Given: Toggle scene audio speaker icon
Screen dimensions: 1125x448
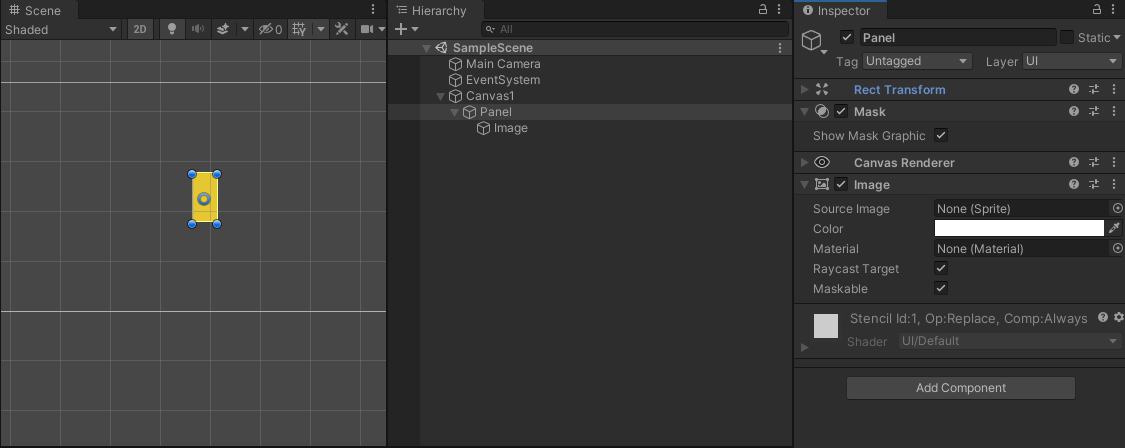Looking at the screenshot, I should click(x=197, y=29).
